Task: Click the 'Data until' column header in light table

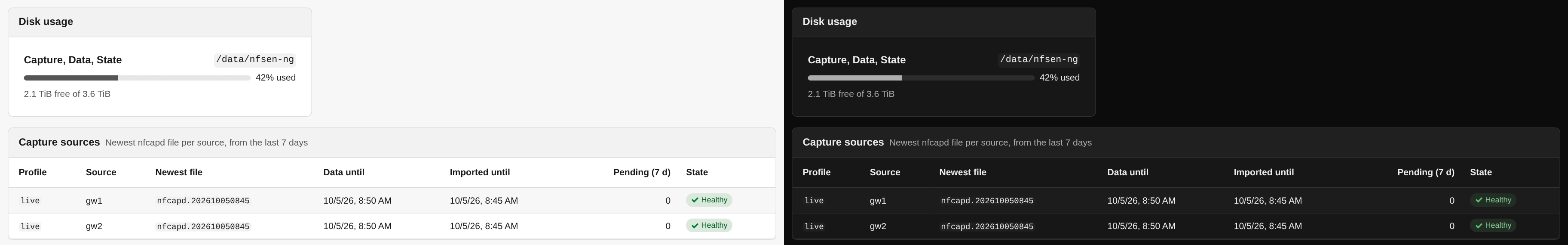Action: 344,173
